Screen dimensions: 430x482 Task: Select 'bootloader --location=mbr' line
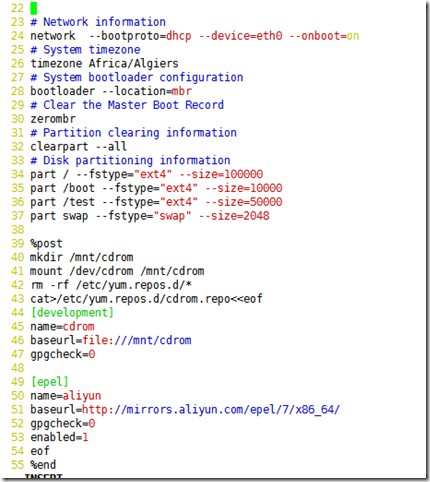[111, 91]
